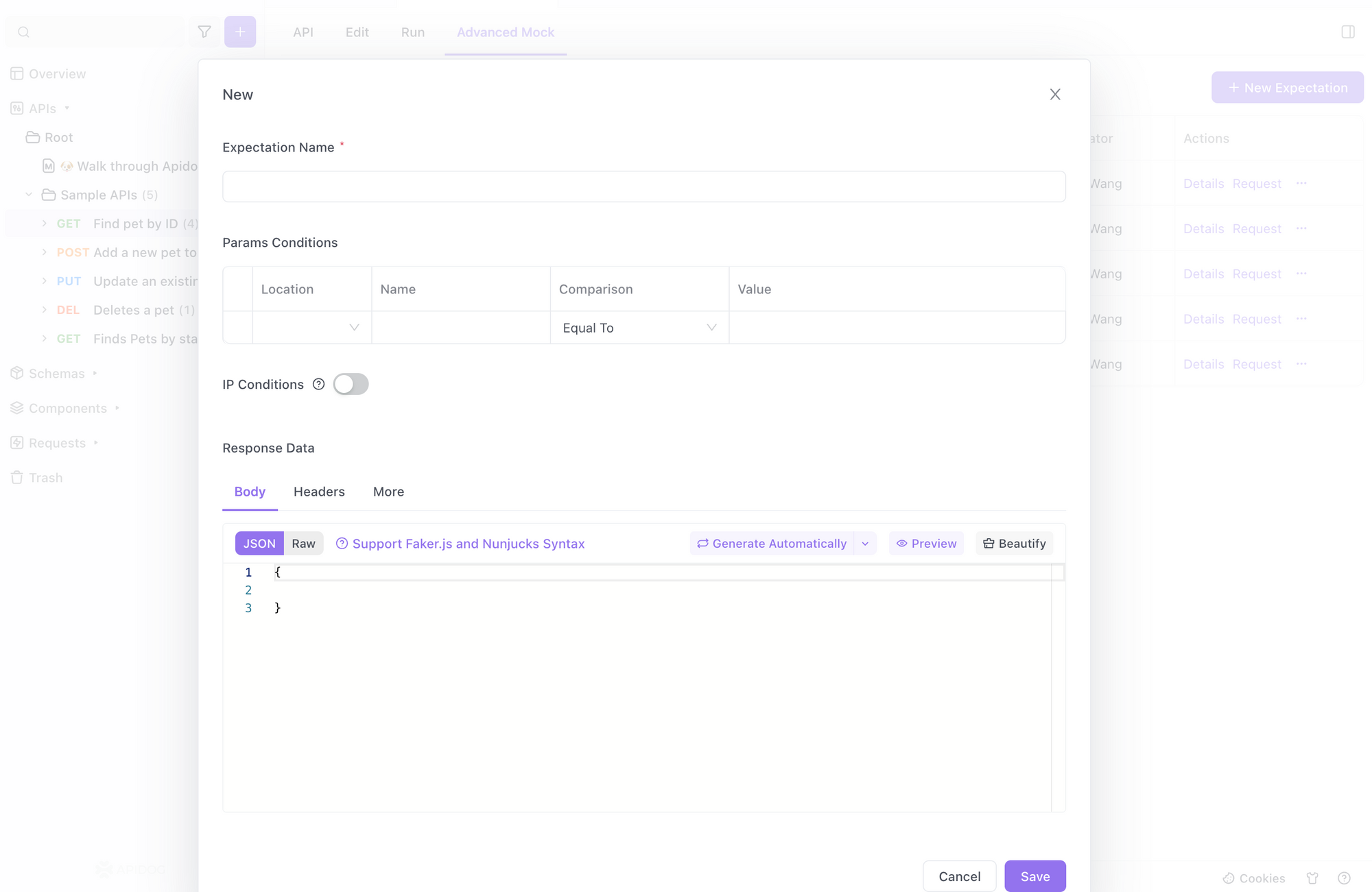Expand the DEL Deletes a pet item

(44, 310)
